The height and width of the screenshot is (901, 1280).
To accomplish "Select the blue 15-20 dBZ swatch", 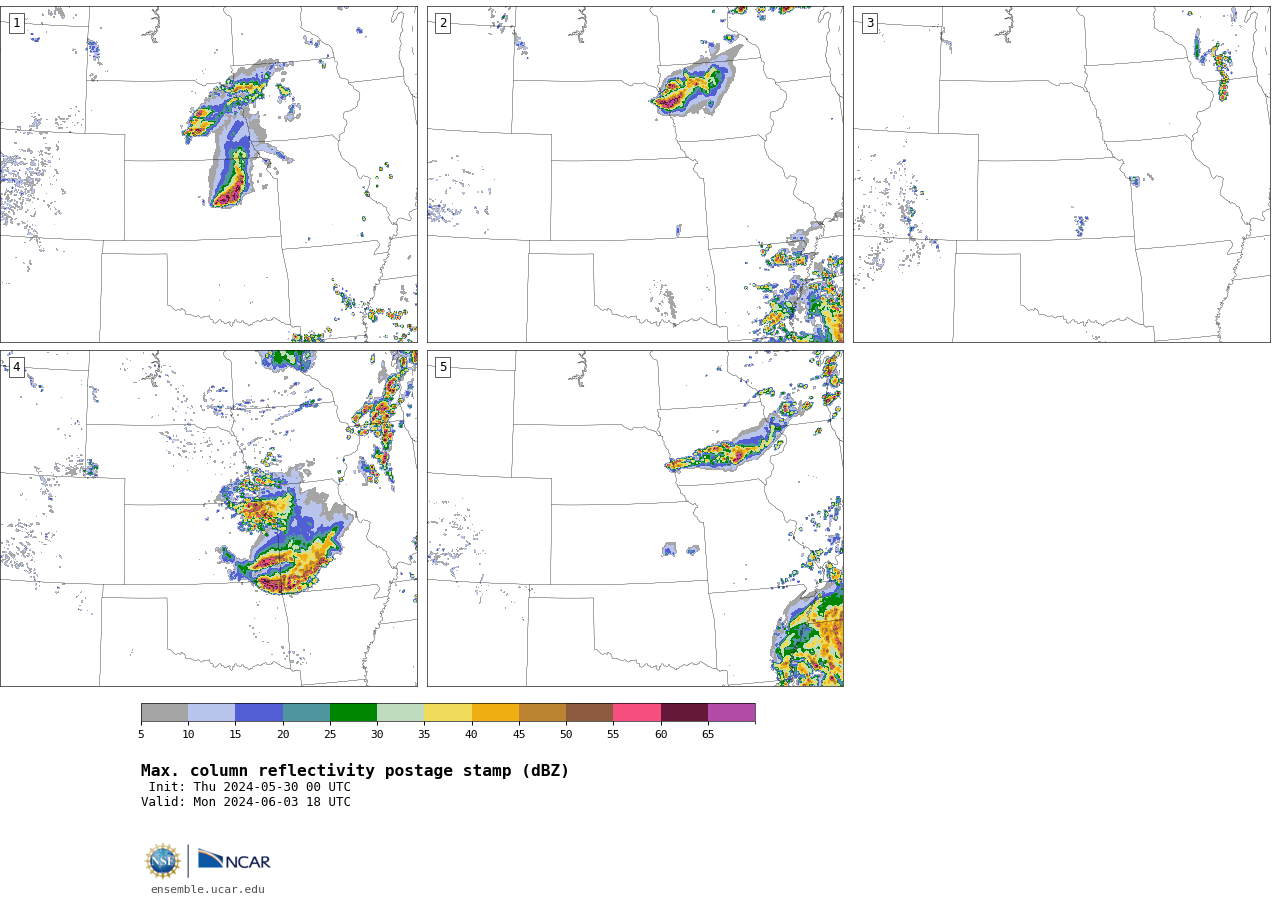I will pyautogui.click(x=259, y=713).
